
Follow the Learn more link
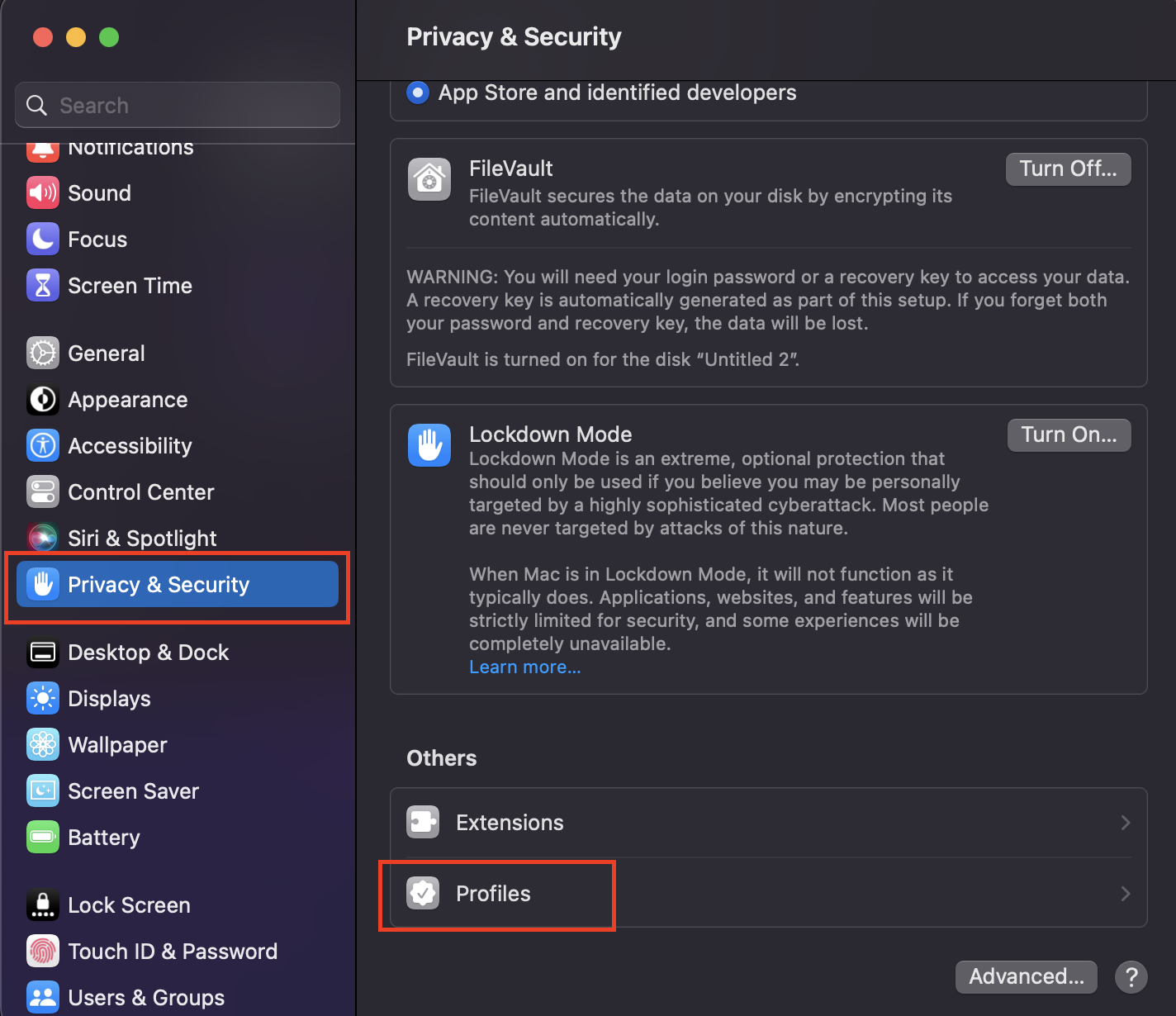(525, 667)
